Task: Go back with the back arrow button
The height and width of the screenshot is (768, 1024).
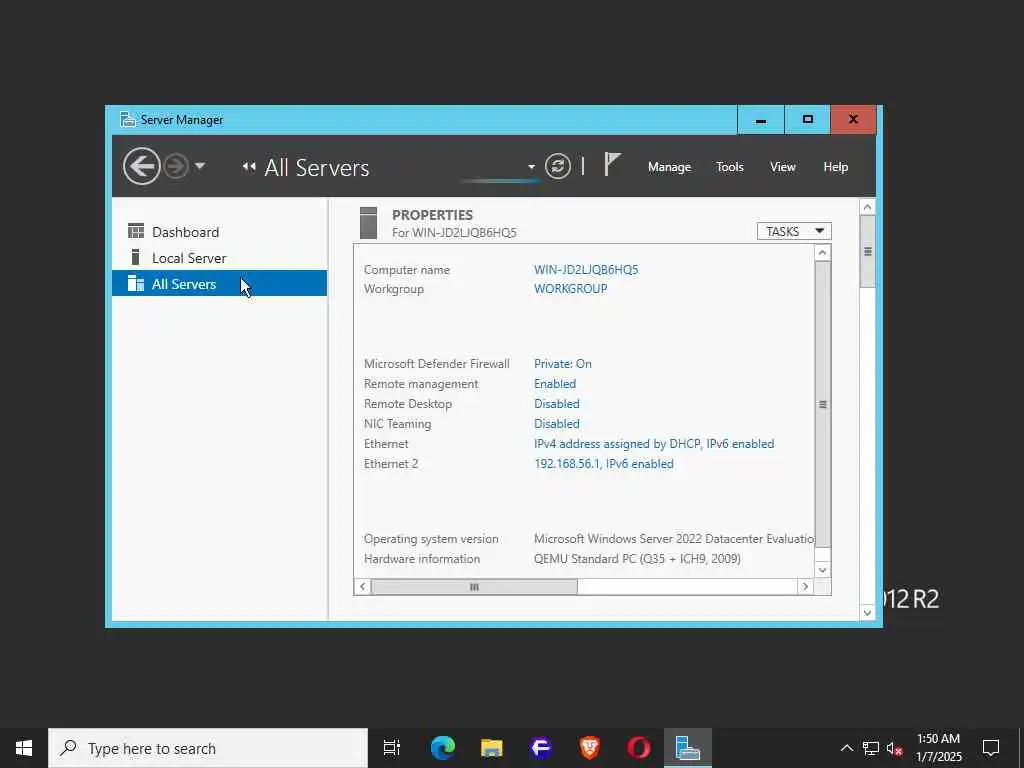Action: click(x=142, y=167)
